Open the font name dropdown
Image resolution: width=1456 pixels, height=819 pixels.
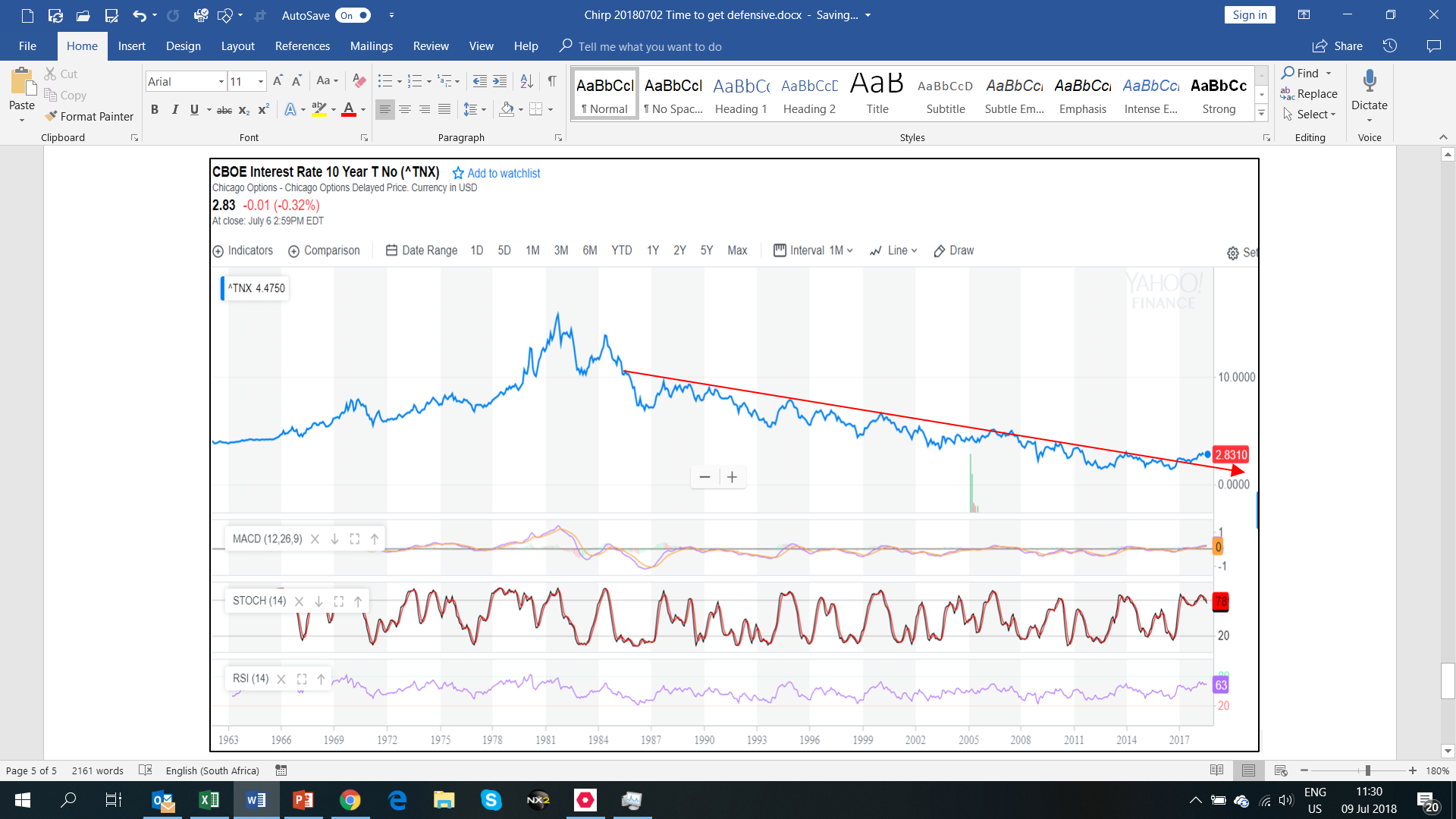point(221,82)
